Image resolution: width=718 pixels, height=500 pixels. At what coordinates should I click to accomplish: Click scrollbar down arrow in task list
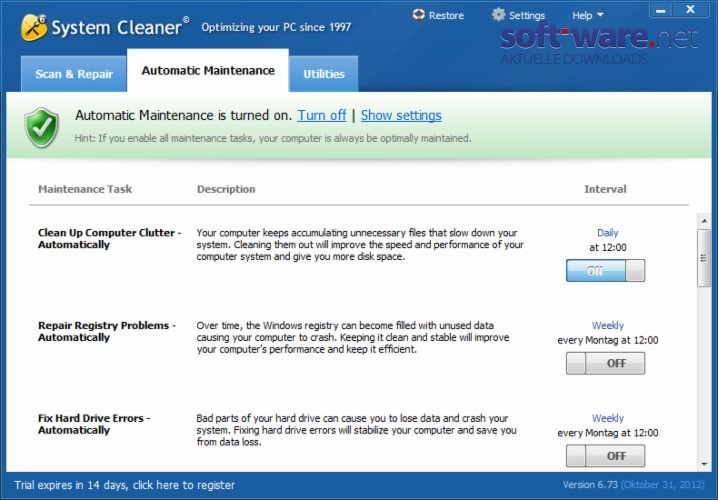coord(704,464)
